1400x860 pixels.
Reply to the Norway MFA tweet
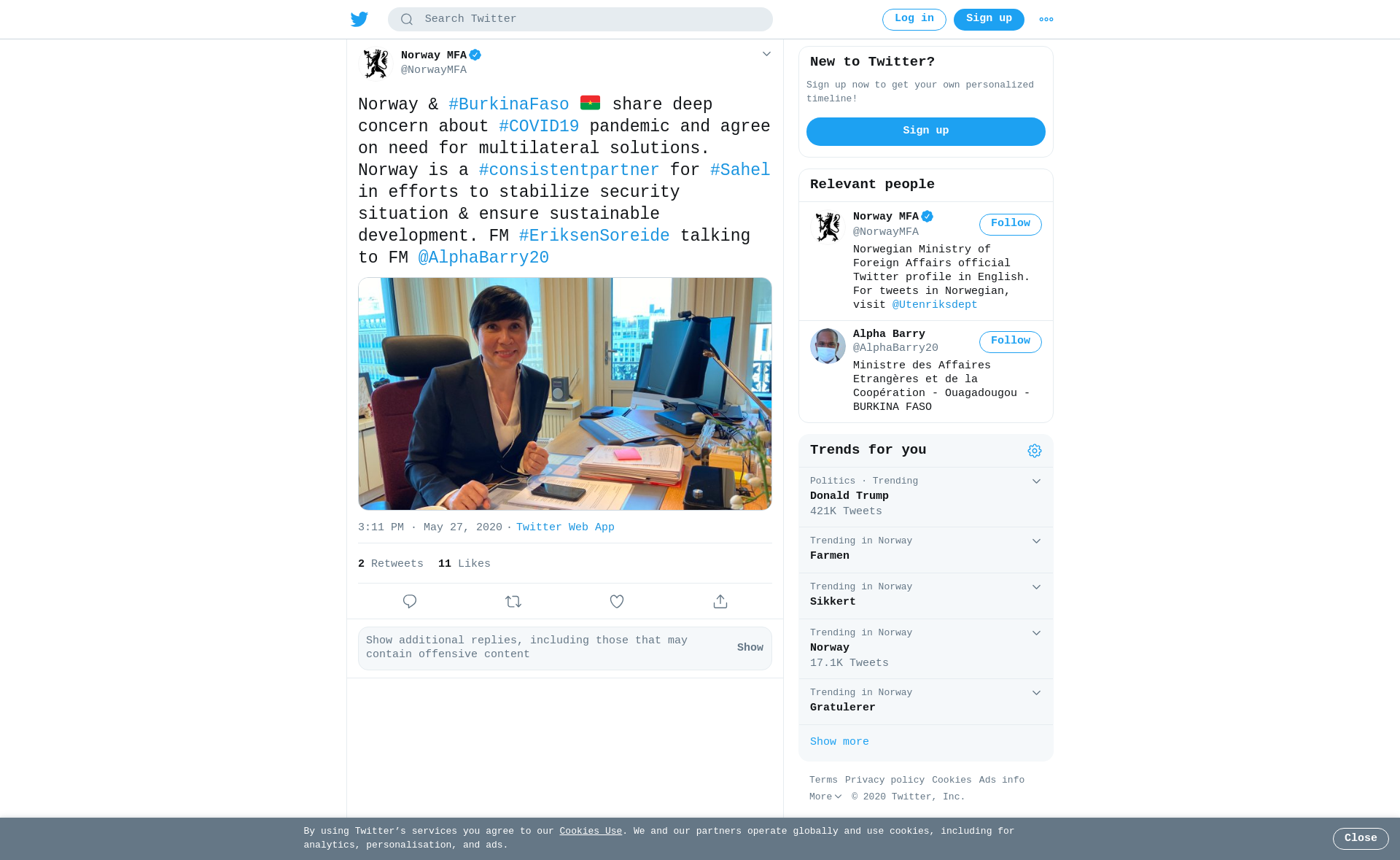[410, 601]
